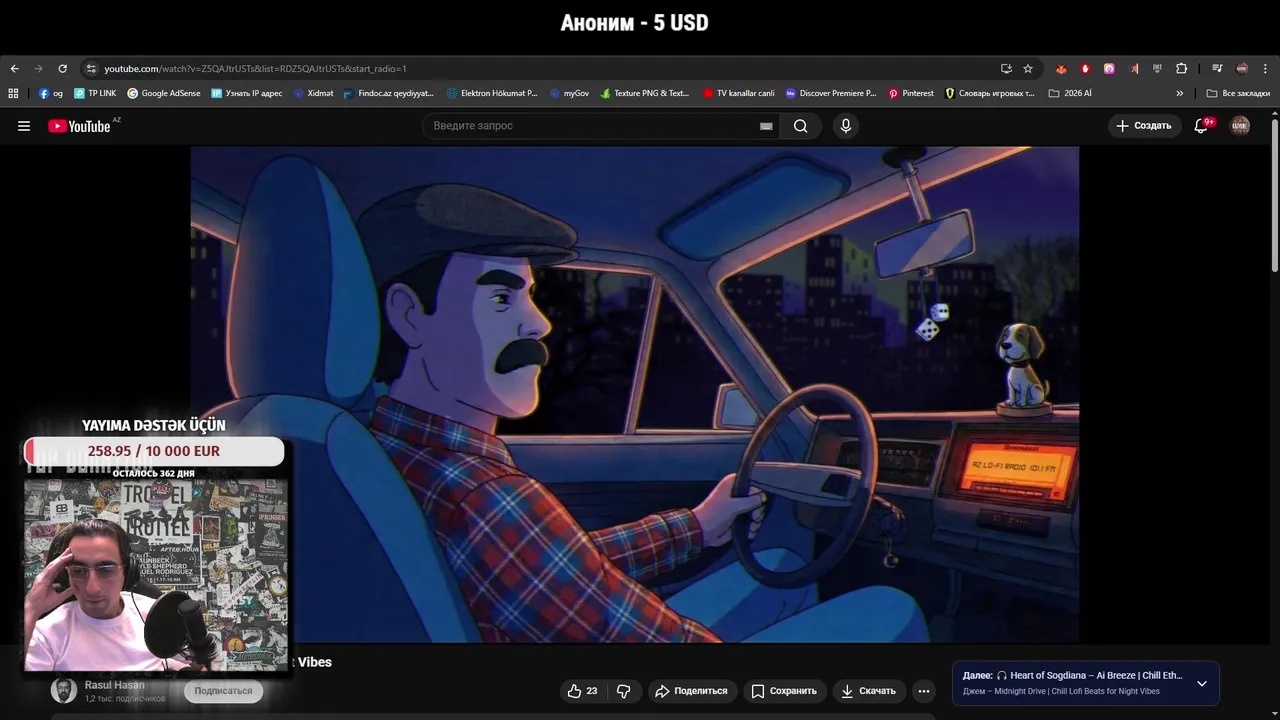Click the Далее: Heart of Sogdiana text
The height and width of the screenshot is (720, 1280).
tap(1072, 676)
